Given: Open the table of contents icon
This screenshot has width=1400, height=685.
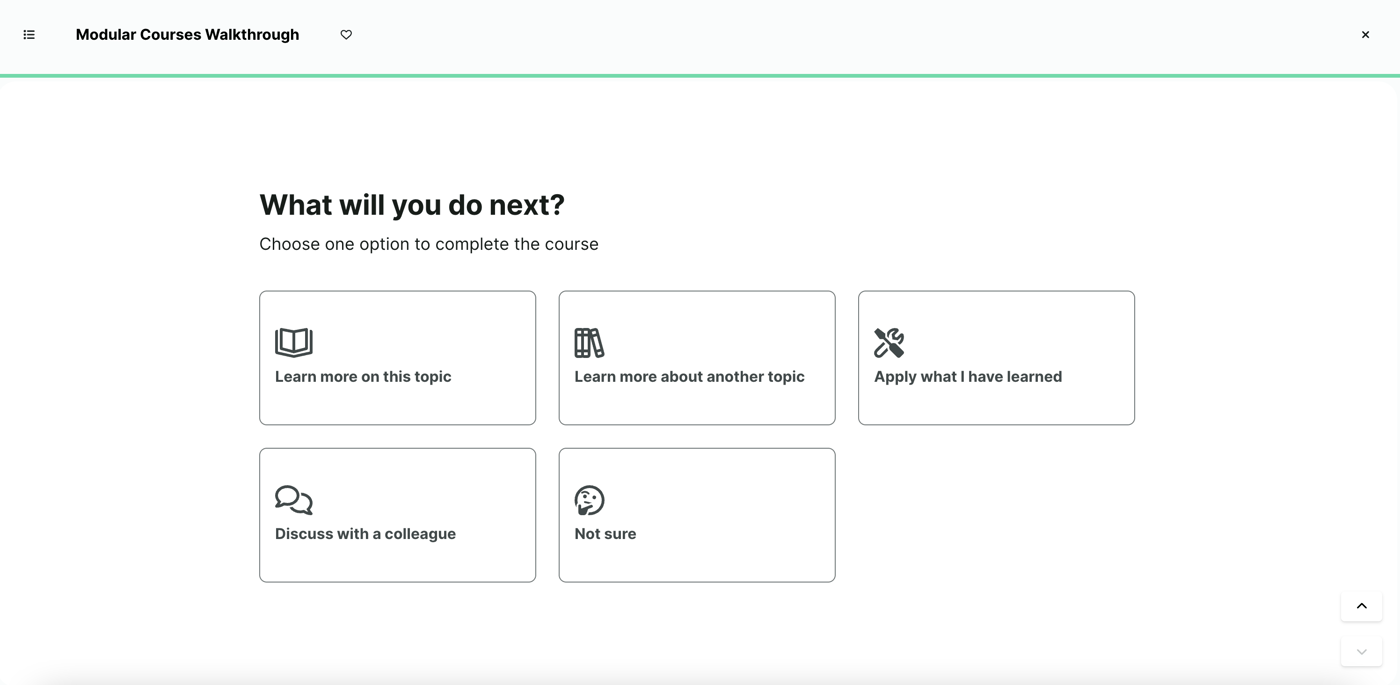Looking at the screenshot, I should coord(29,34).
